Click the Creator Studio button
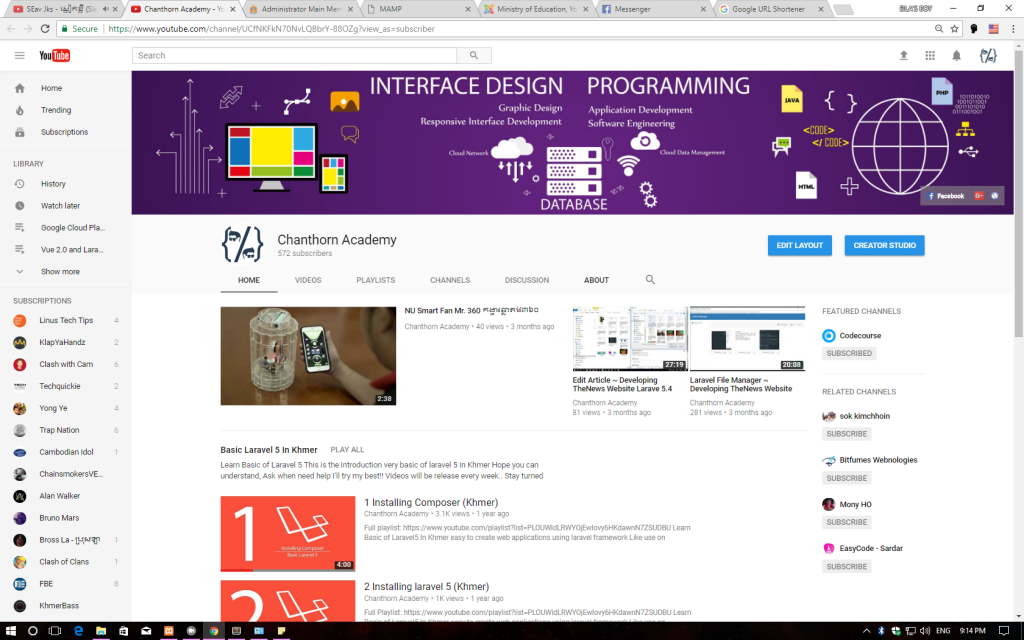1024x640 pixels. 884,245
